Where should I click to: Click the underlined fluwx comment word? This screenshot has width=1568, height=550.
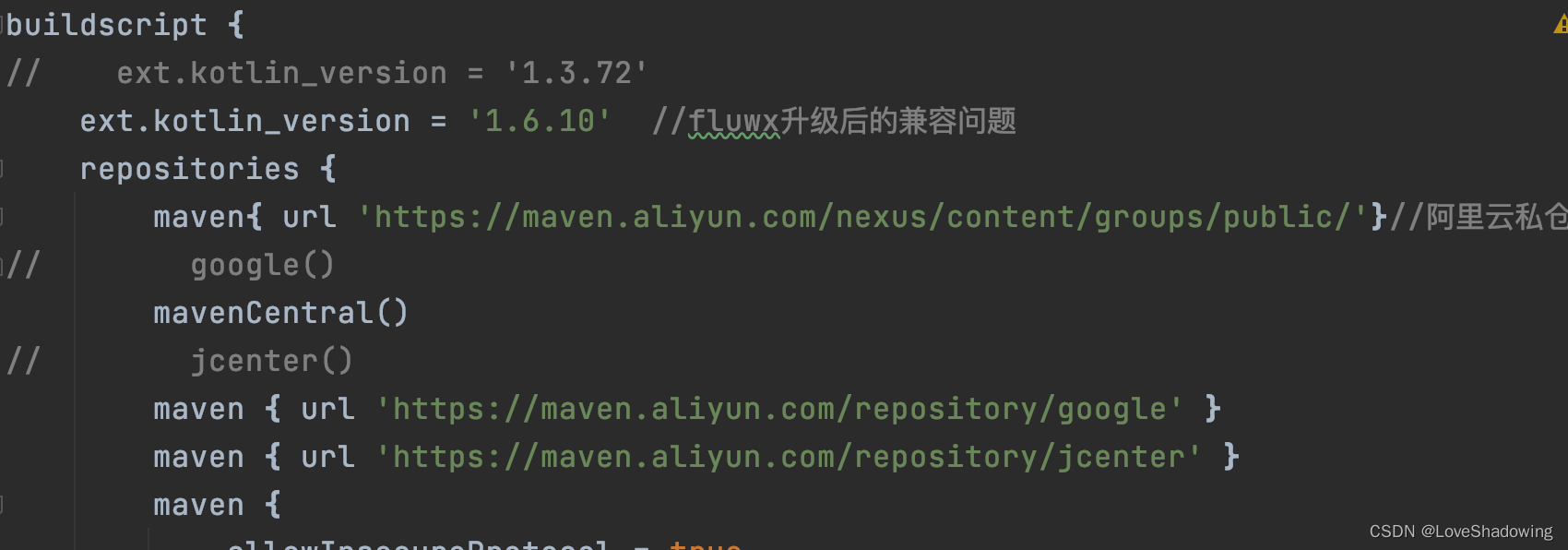point(733,121)
